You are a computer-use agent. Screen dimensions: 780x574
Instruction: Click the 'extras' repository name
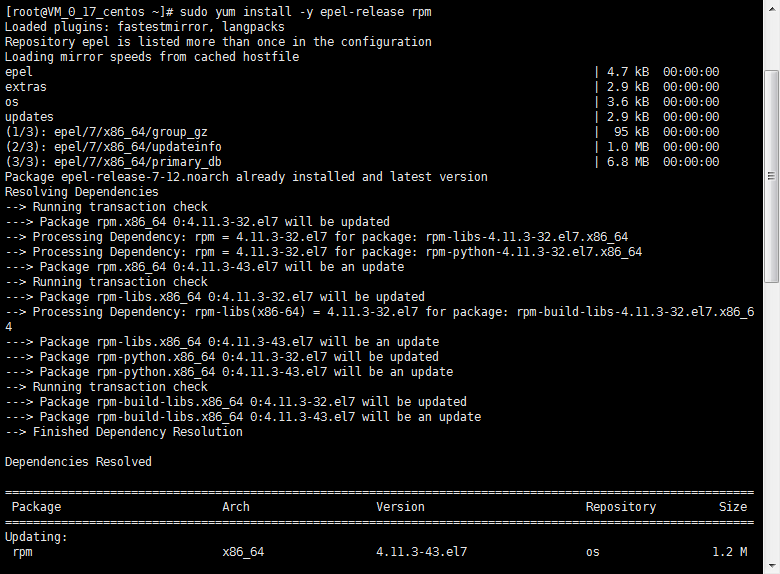26,87
